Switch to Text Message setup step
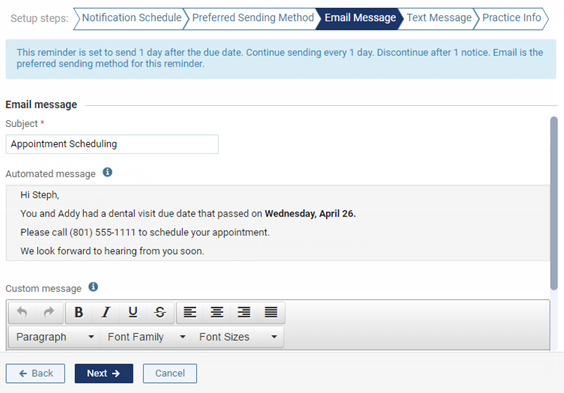 tap(439, 18)
